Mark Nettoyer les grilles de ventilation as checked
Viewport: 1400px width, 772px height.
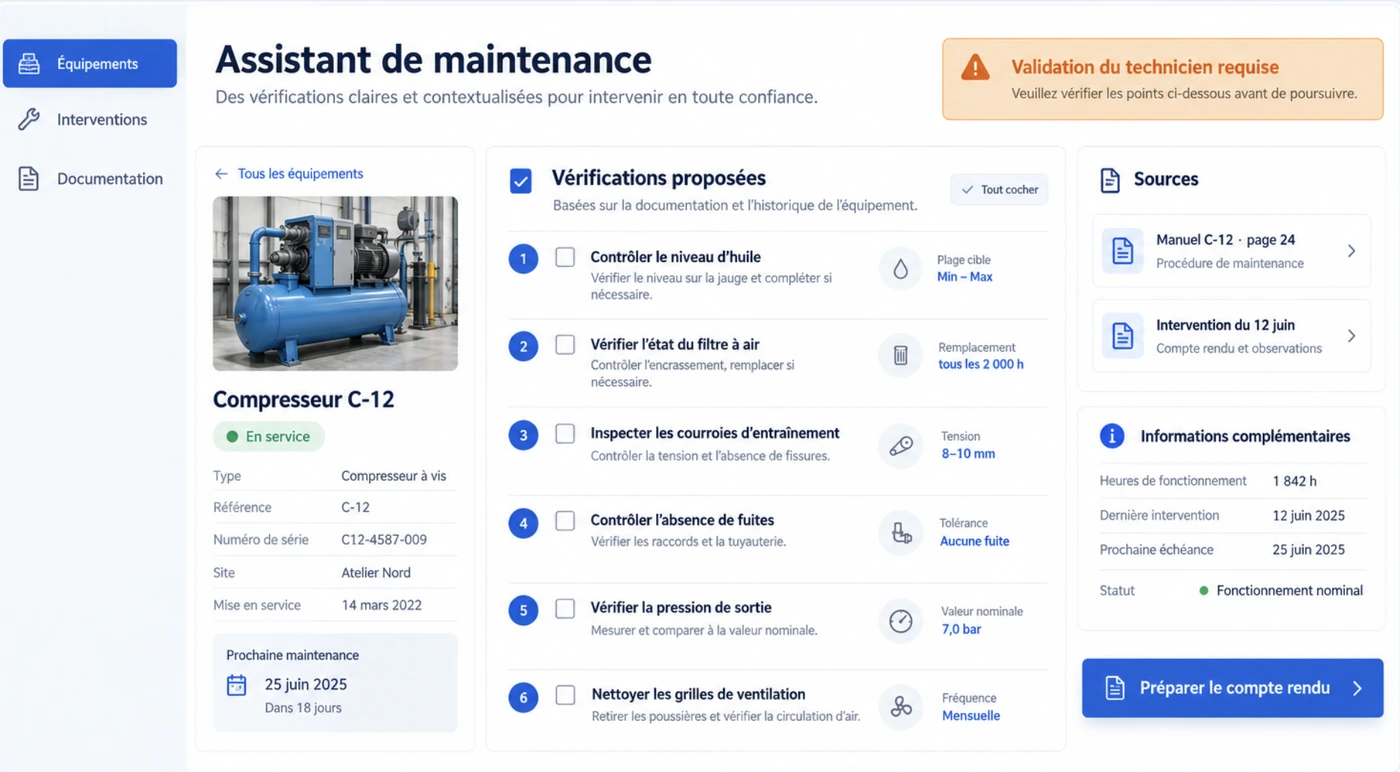coord(565,695)
